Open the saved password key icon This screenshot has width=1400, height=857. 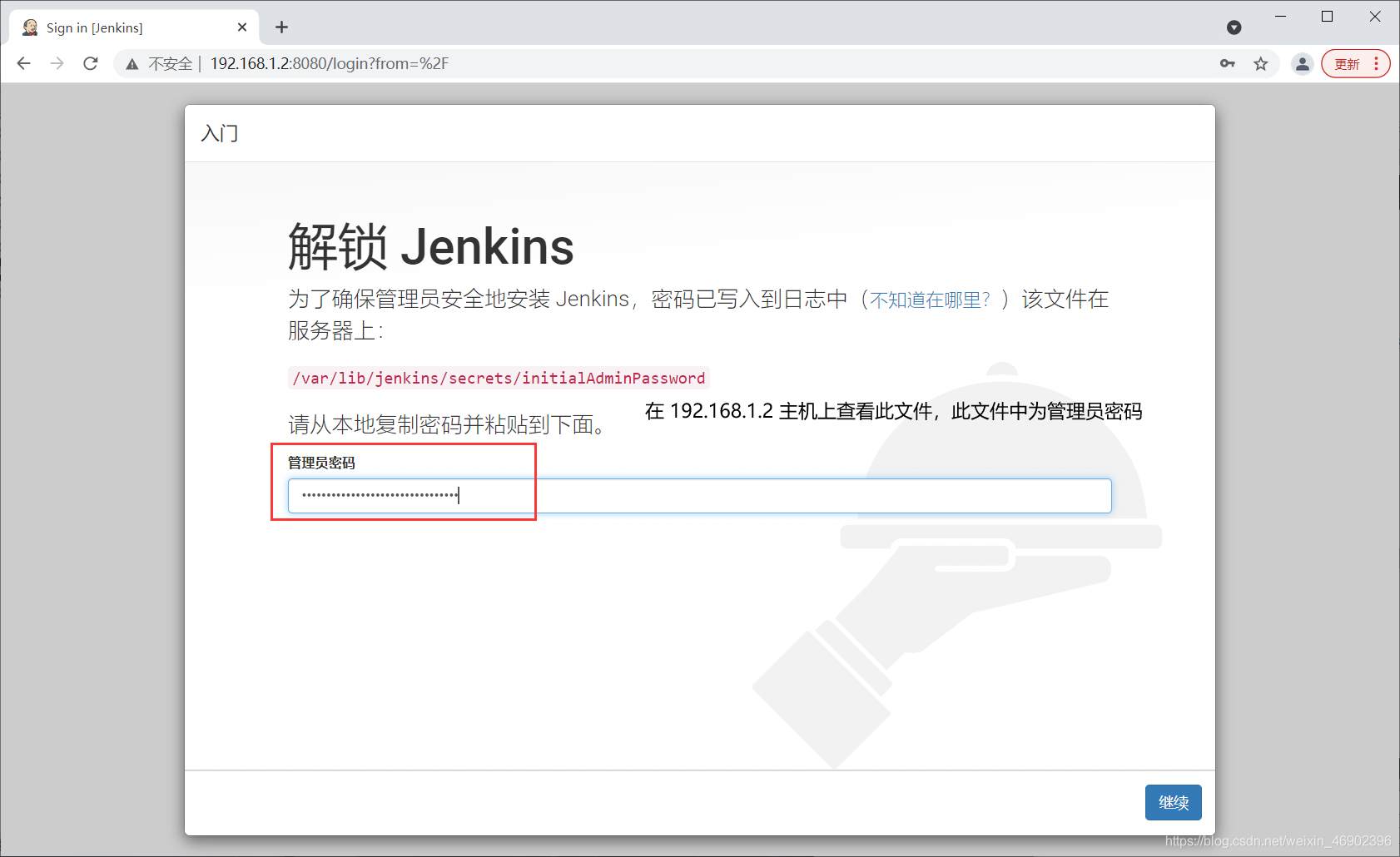click(1228, 63)
